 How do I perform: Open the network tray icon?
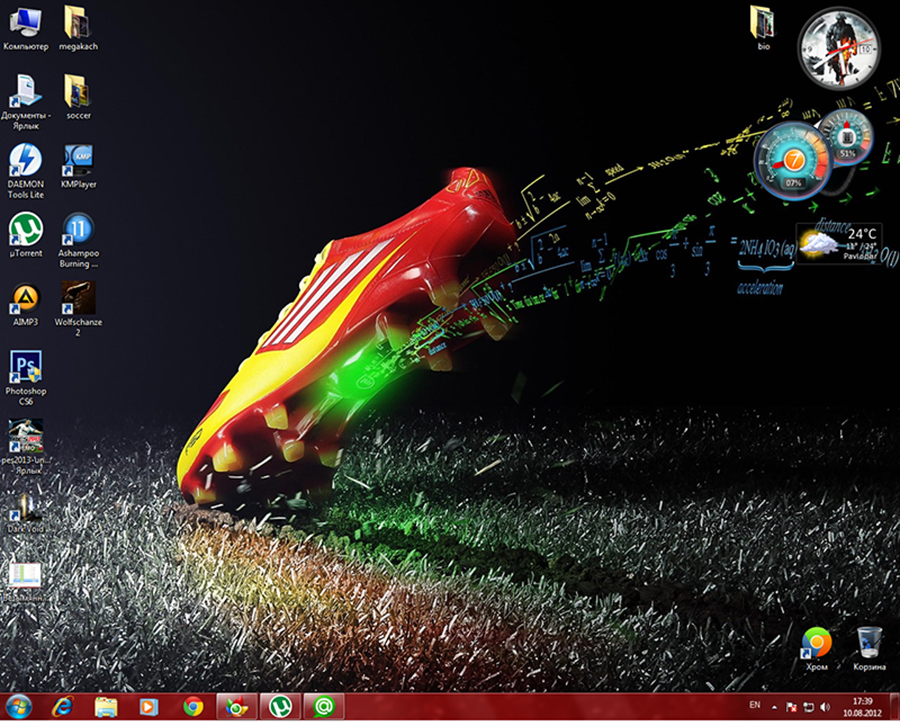point(808,708)
